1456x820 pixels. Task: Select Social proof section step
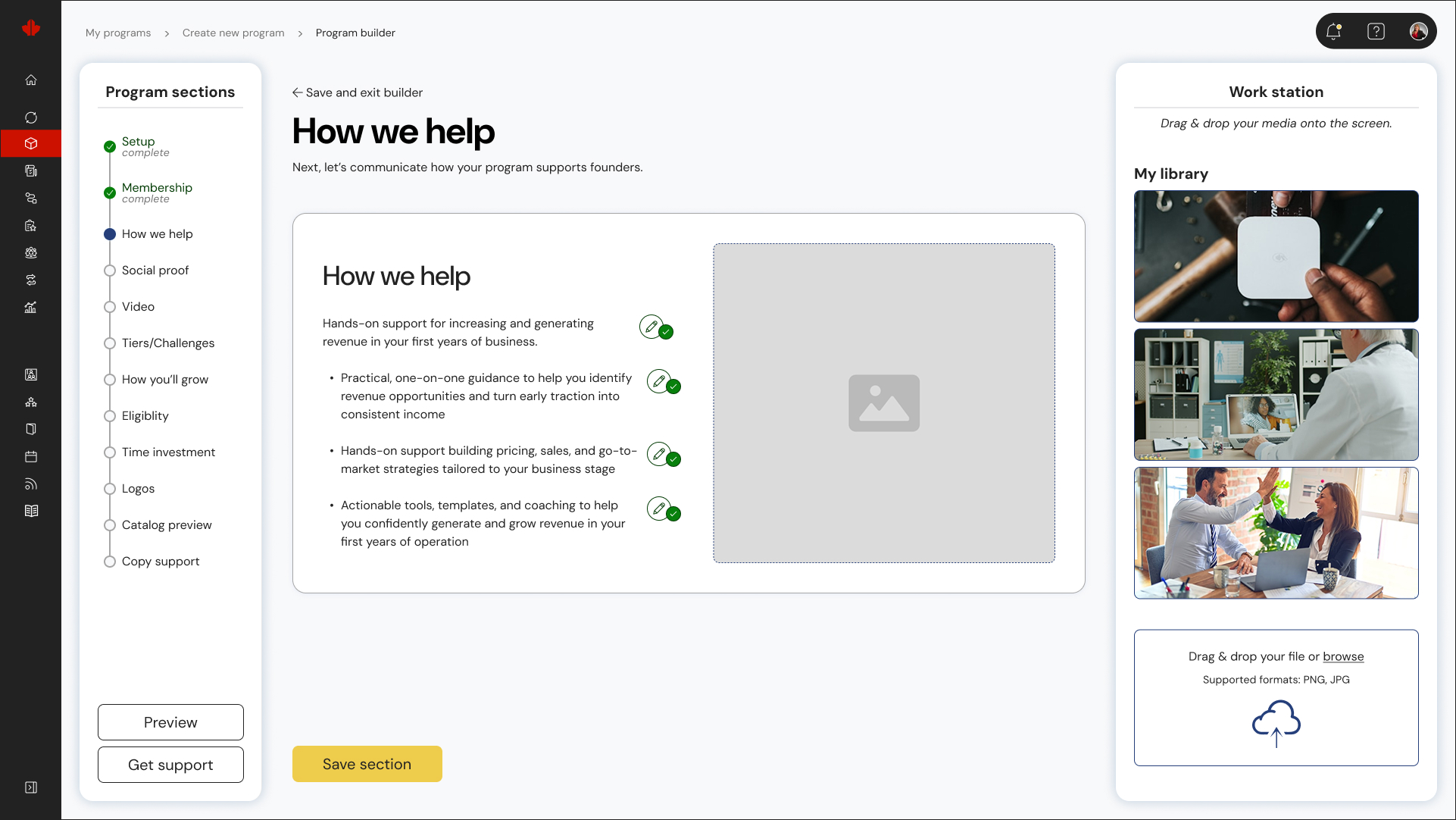(155, 271)
